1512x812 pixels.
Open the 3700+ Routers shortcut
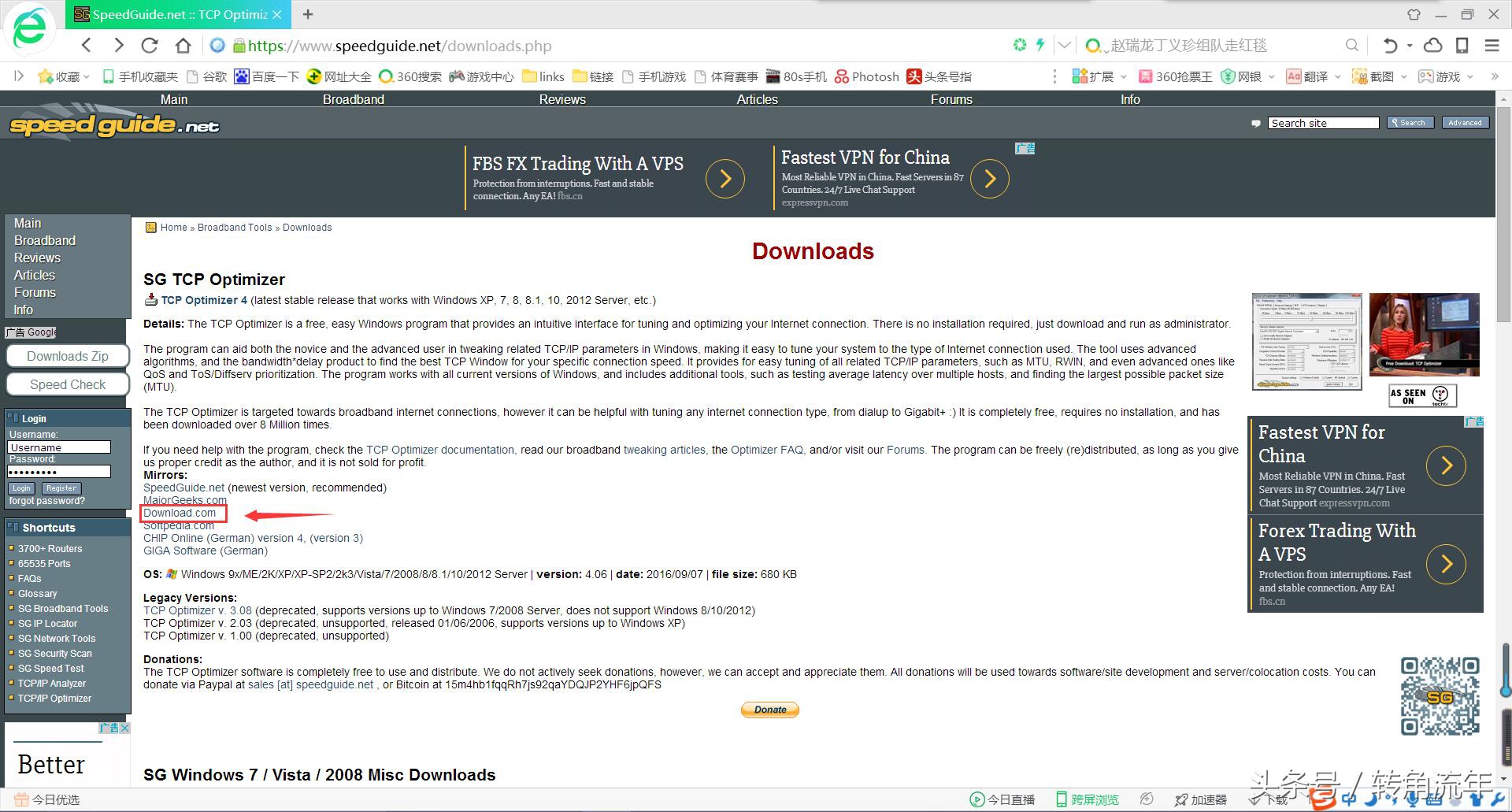(x=50, y=549)
